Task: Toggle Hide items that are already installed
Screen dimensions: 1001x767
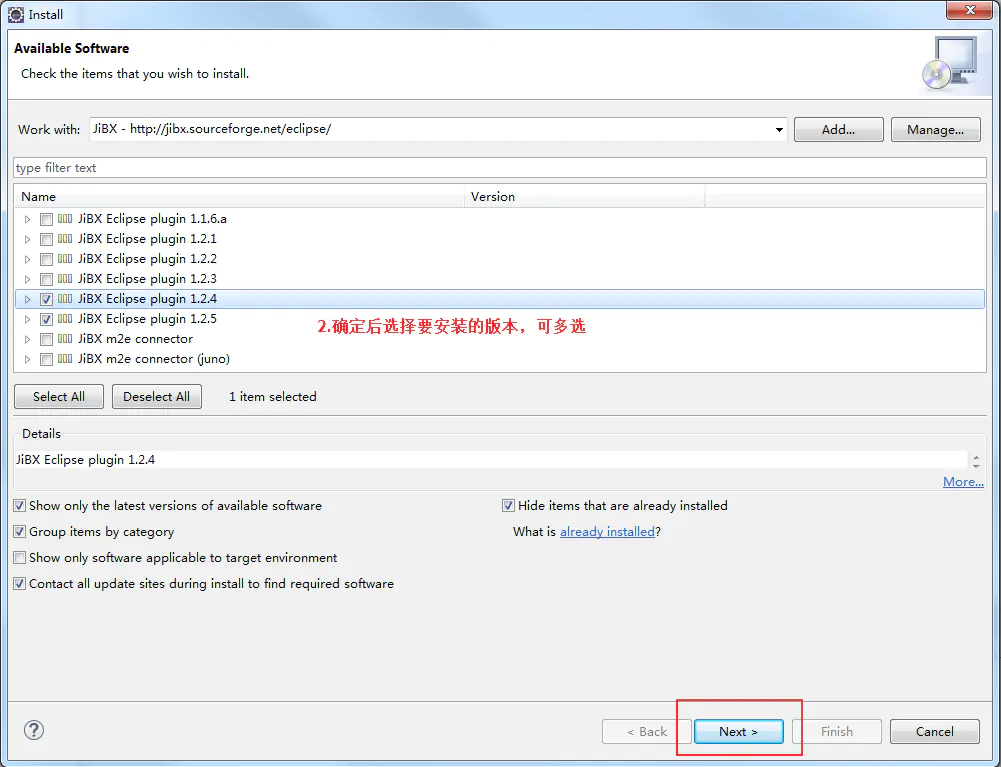Action: 508,506
